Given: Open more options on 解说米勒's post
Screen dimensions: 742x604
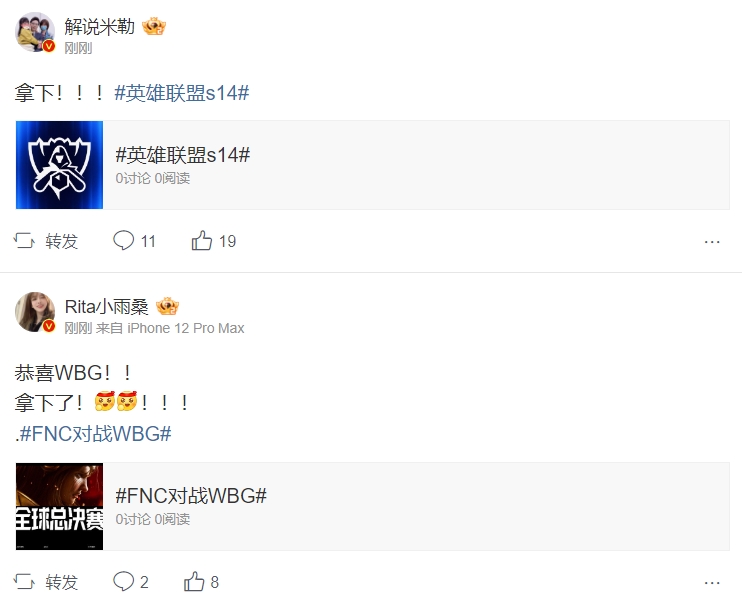Looking at the screenshot, I should coord(712,242).
